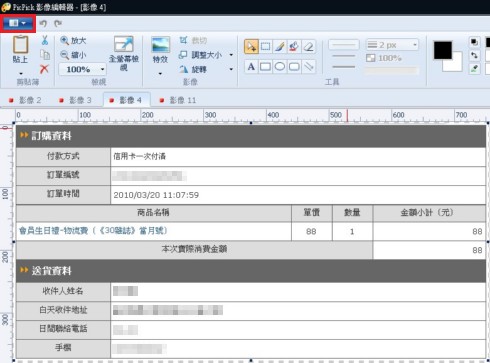Click the 100% opacity control

pyautogui.click(x=384, y=58)
